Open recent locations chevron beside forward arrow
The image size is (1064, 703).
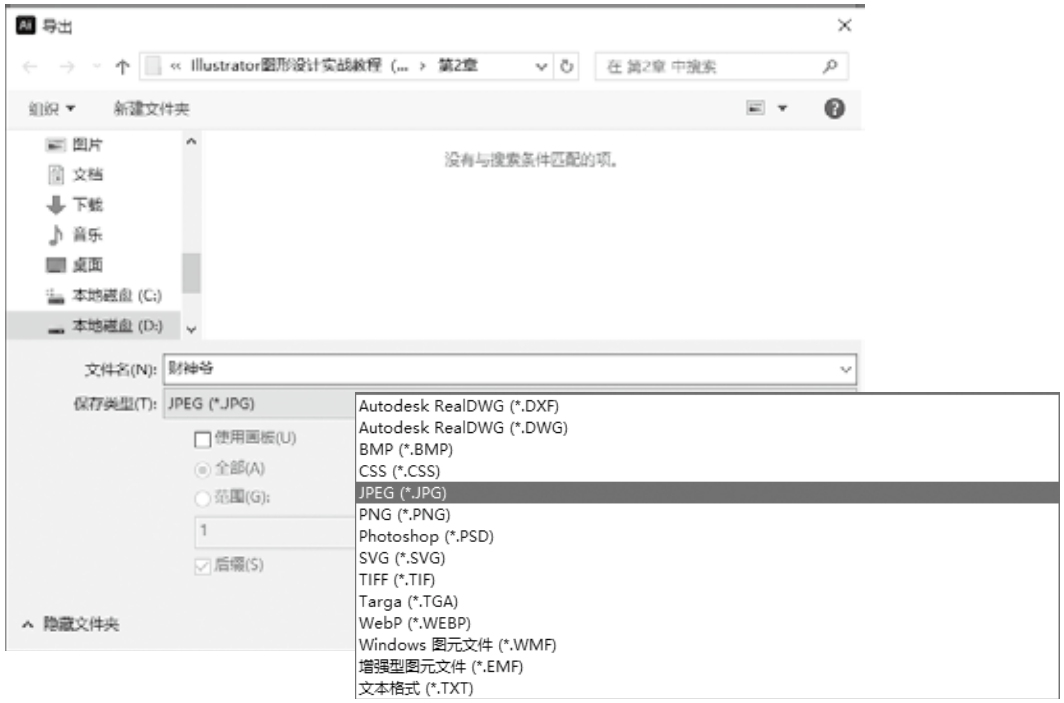[96, 66]
